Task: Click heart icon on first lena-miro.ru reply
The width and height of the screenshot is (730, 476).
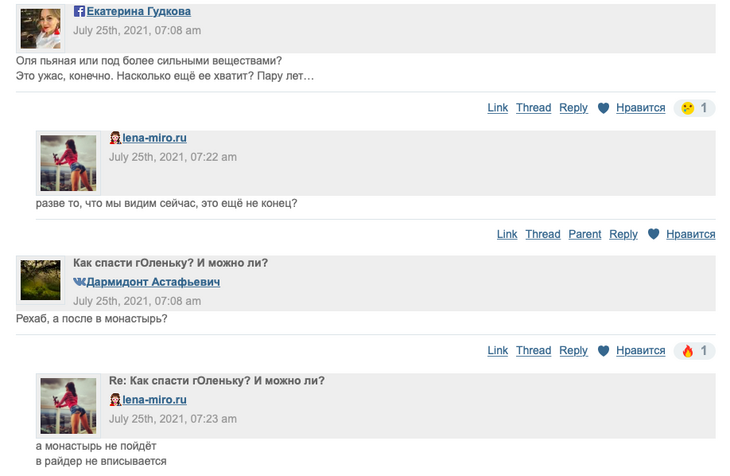Action: click(653, 234)
